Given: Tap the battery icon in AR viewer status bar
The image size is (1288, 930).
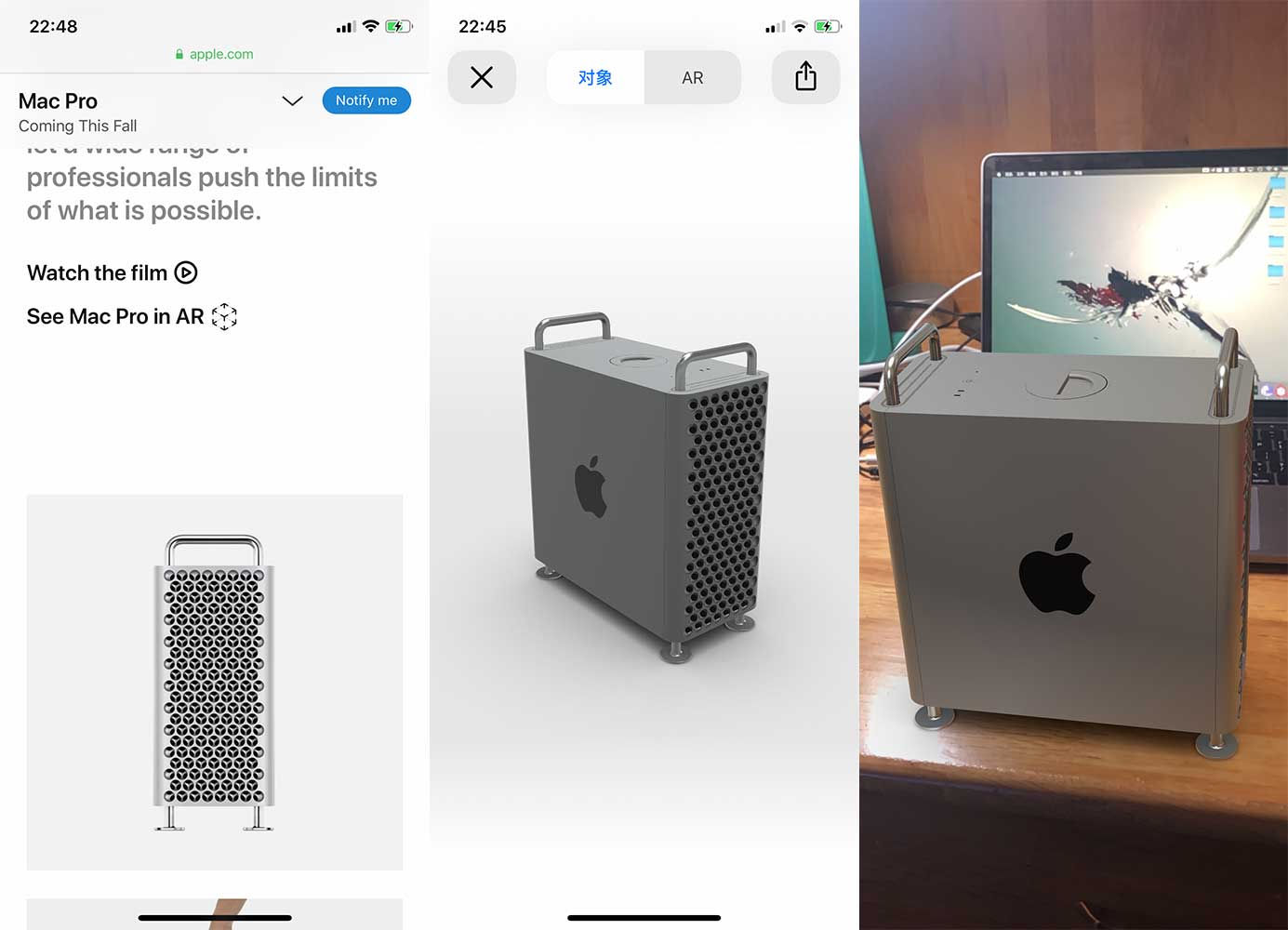Looking at the screenshot, I should (828, 26).
